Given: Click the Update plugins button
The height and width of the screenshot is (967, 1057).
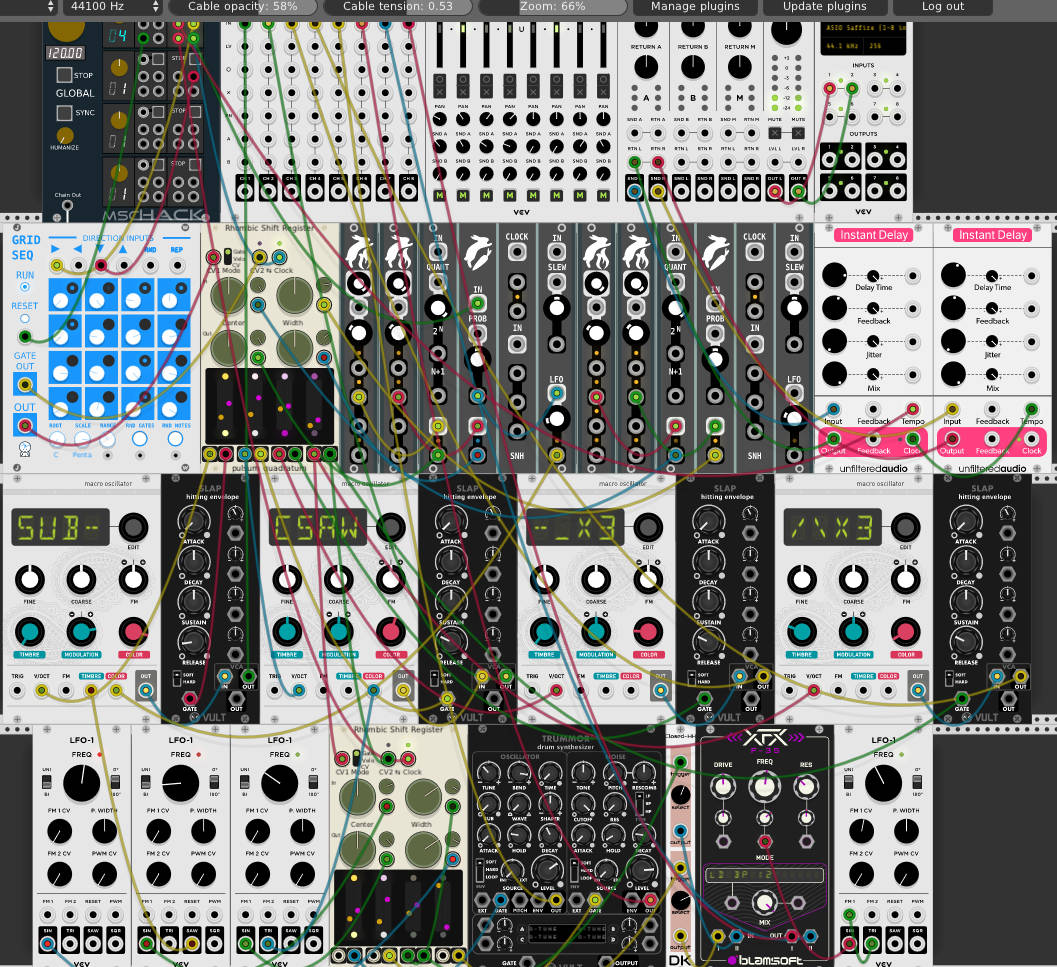Looking at the screenshot, I should 824,7.
